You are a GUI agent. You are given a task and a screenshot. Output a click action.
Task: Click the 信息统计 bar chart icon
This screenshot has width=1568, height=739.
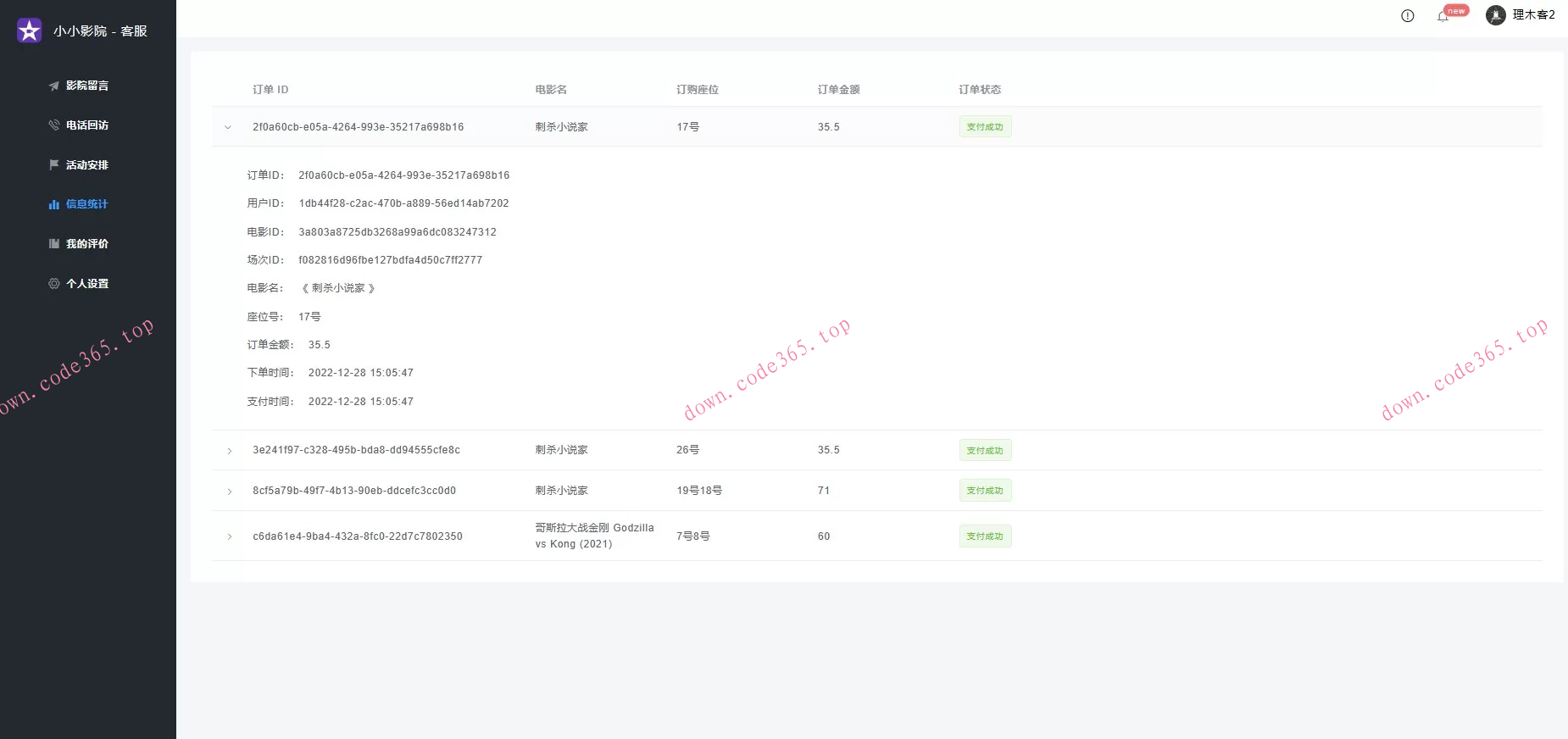[x=54, y=204]
